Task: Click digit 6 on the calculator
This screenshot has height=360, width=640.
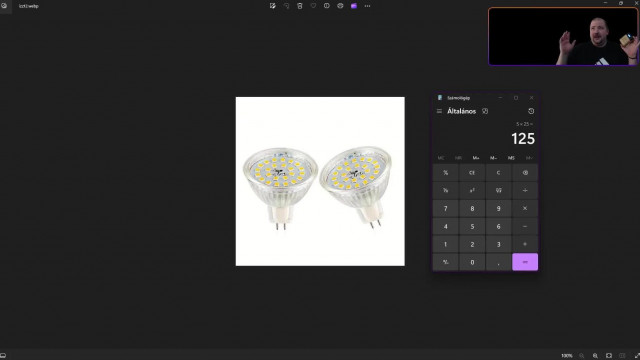Action: [498, 227]
